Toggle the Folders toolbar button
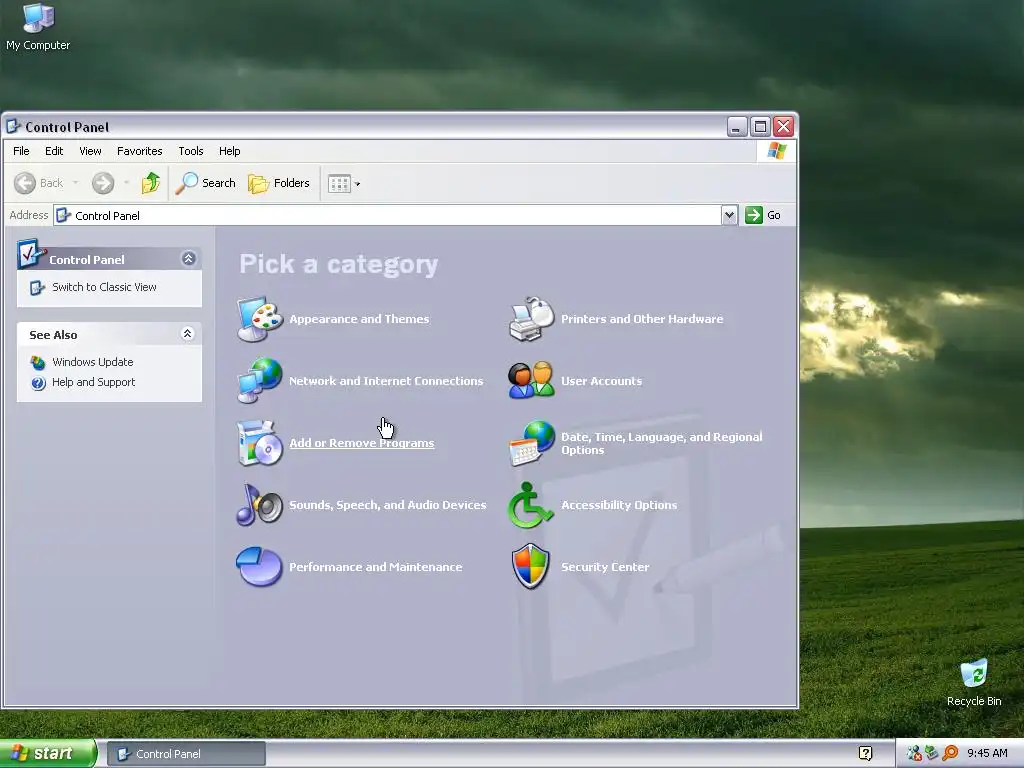Screen dimensions: 1024x768 (x=279, y=184)
